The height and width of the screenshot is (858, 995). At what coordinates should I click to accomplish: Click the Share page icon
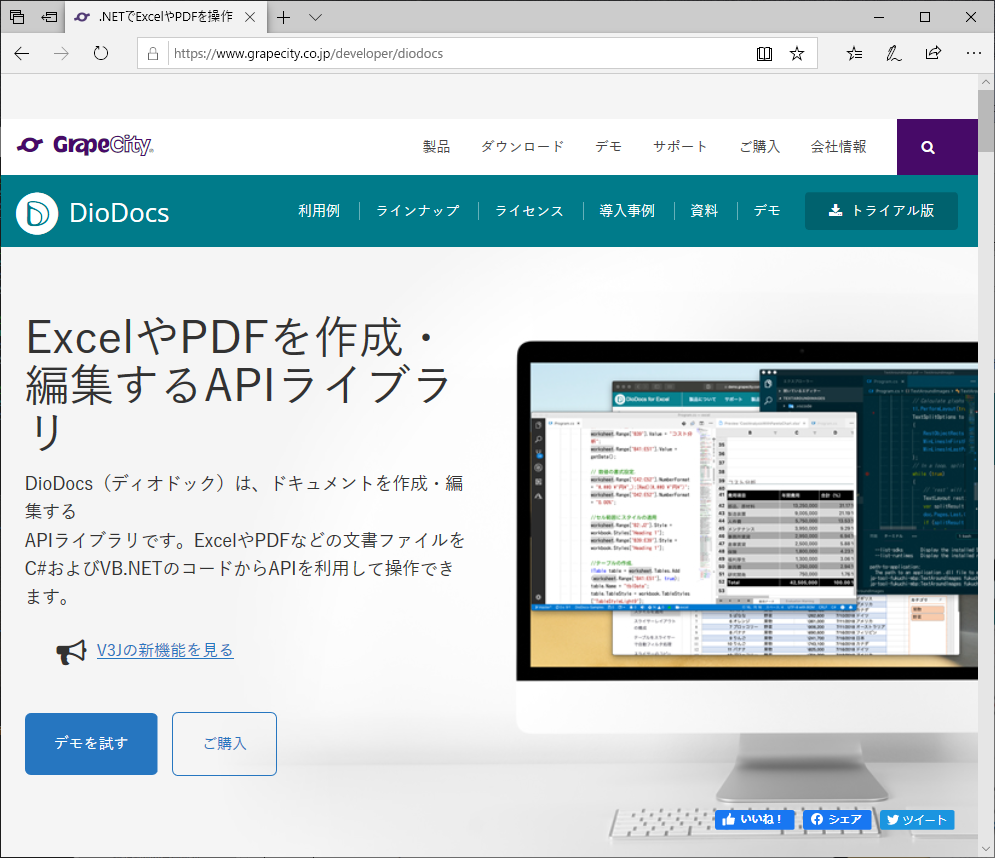coord(933,53)
